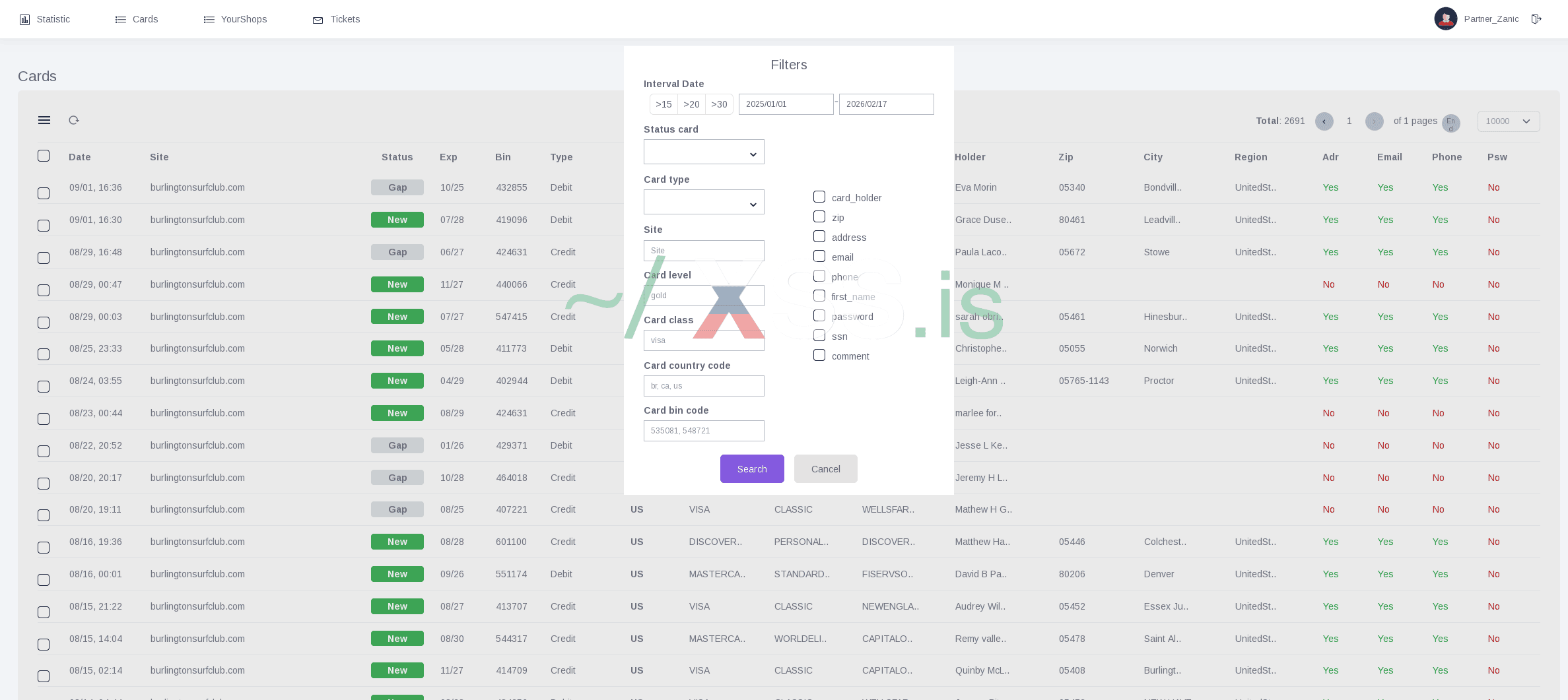Enable the ssn filter checkbox
Screen dimensions: 1568x700
click(x=819, y=335)
